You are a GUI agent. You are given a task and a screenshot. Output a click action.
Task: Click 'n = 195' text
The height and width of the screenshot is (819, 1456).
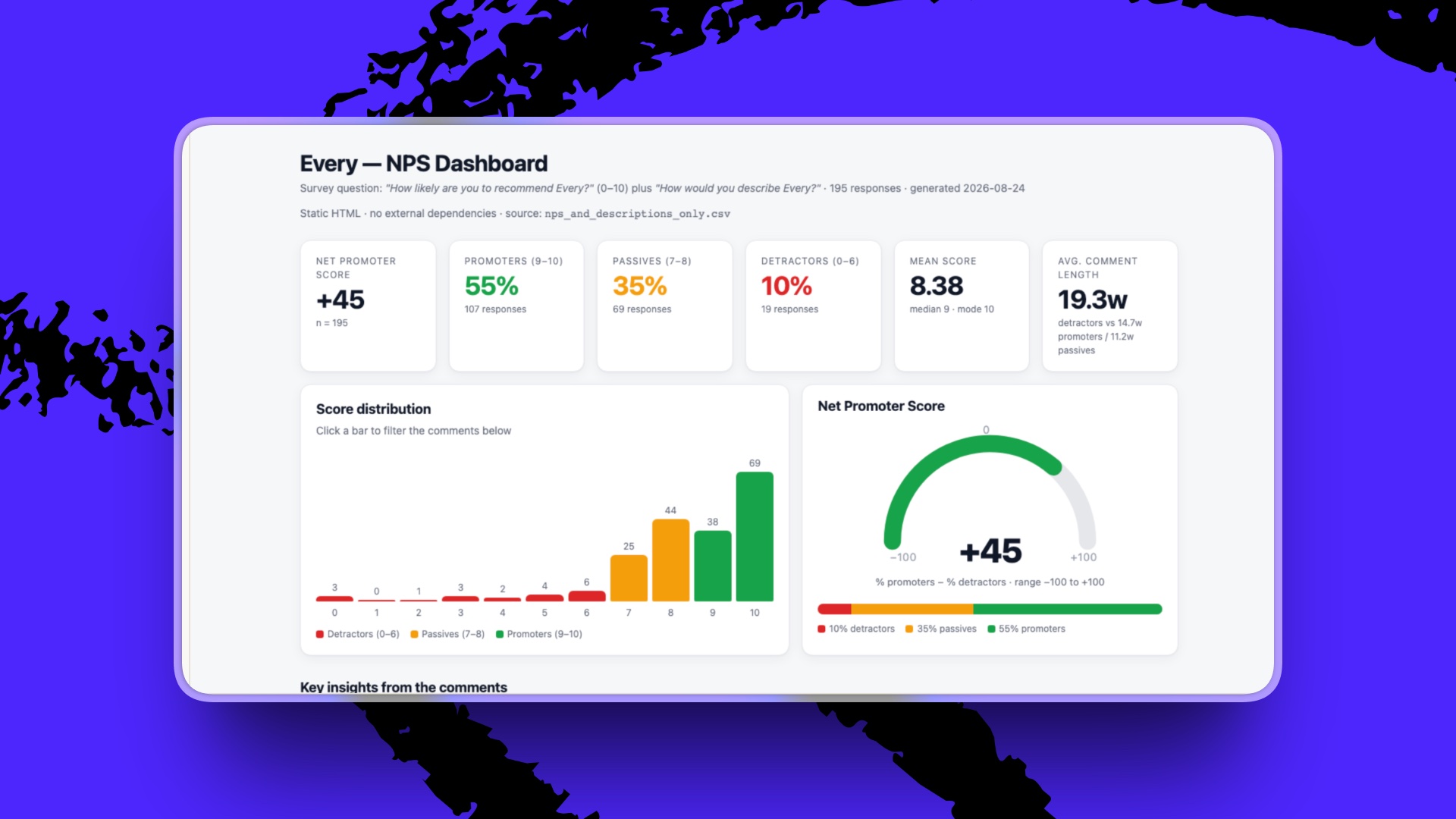(x=331, y=323)
